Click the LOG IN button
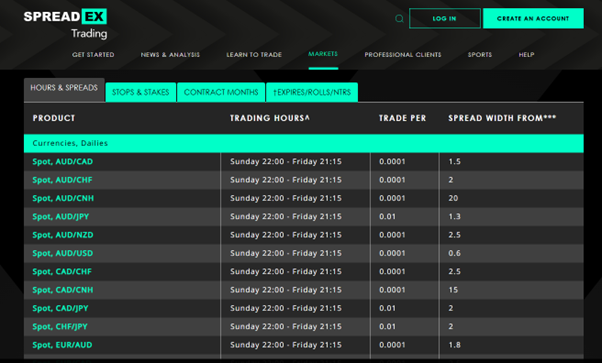 (x=445, y=18)
